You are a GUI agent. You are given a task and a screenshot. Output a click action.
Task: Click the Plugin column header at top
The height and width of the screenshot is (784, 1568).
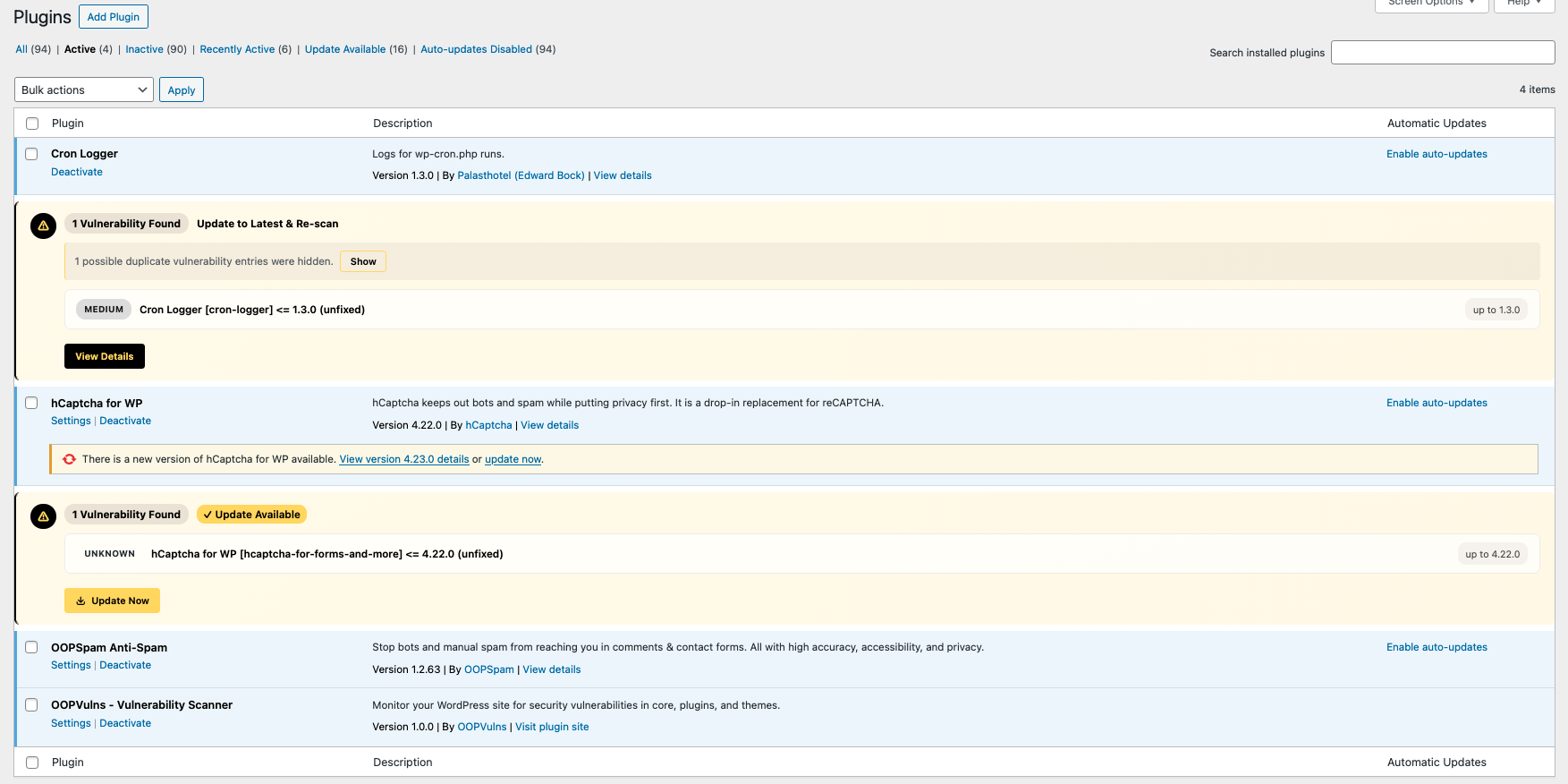pyautogui.click(x=68, y=124)
